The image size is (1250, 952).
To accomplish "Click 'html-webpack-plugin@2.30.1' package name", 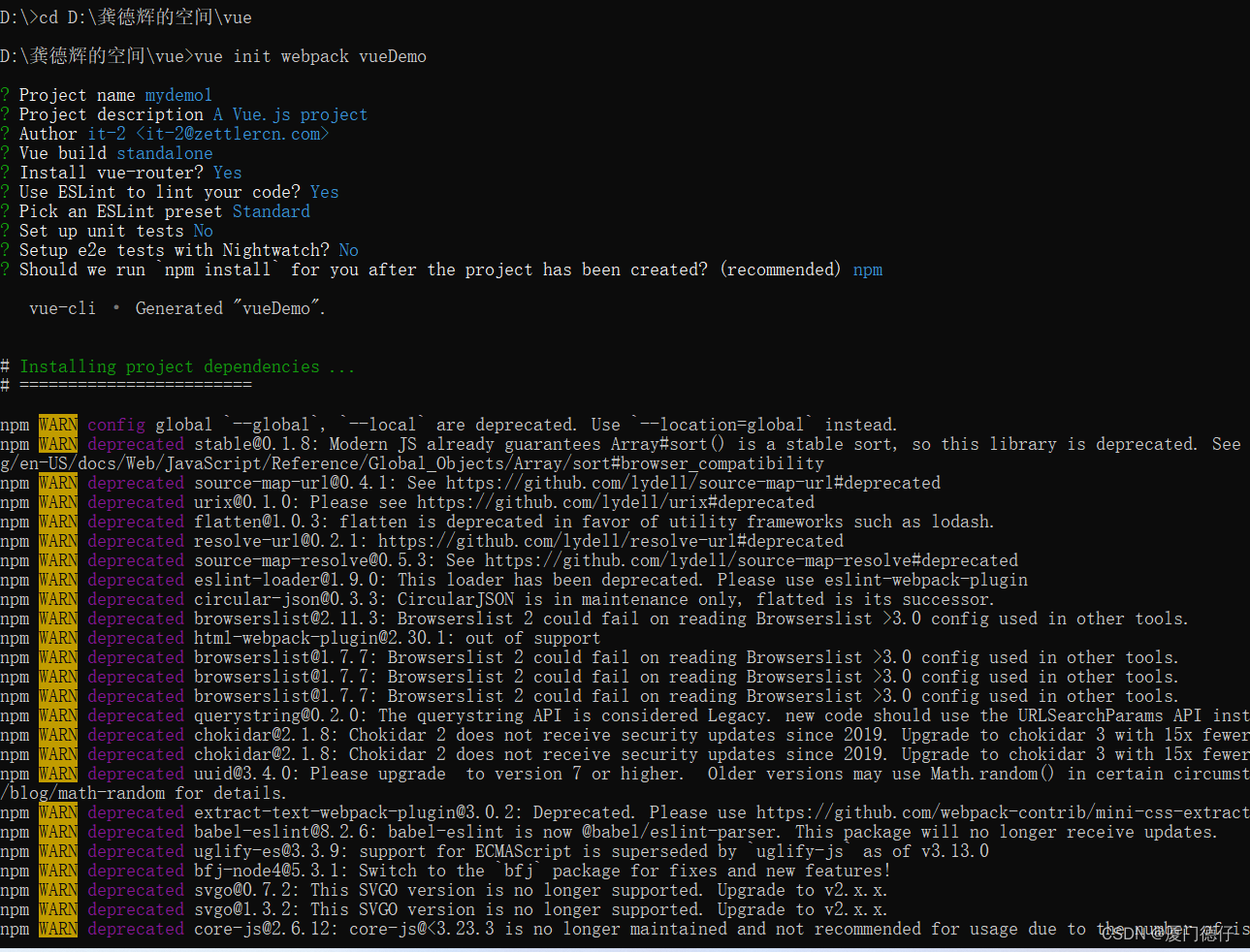I will tap(325, 638).
